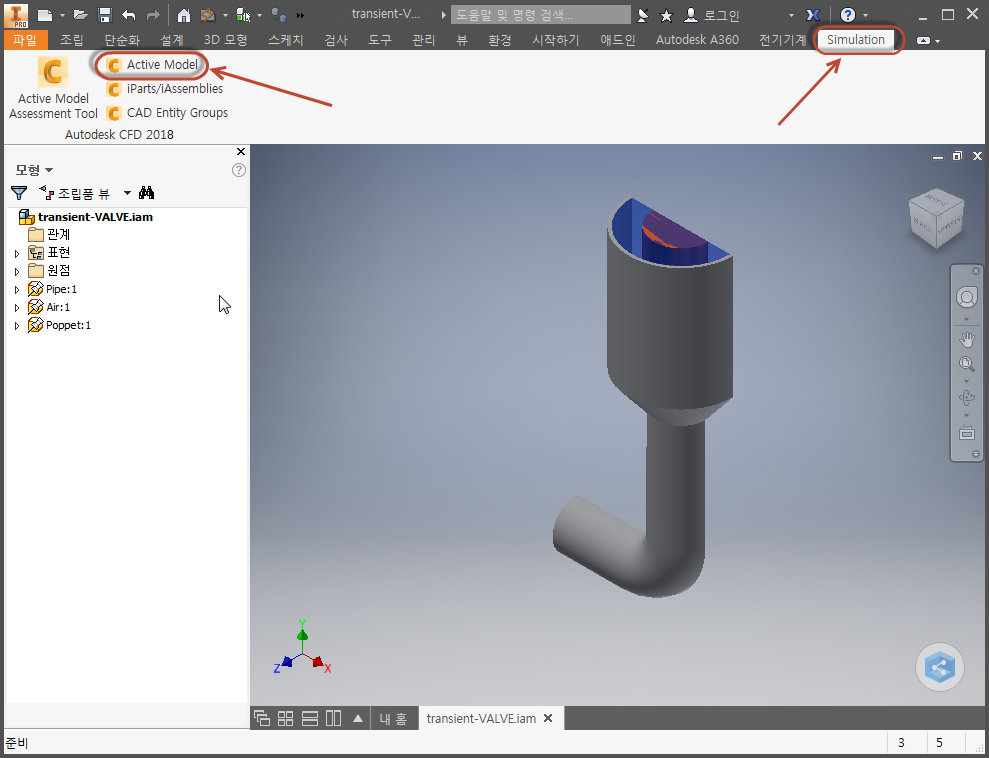Switch to the 스케치 ribbon tab
This screenshot has width=989, height=758.
(x=286, y=40)
